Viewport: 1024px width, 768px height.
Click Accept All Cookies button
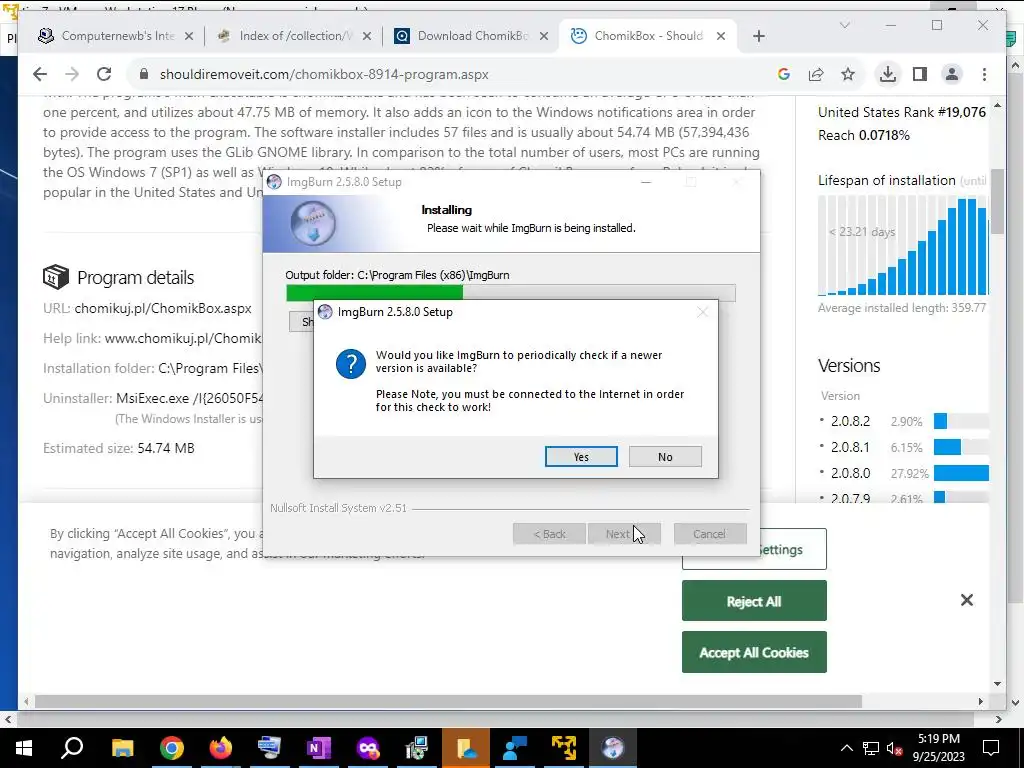coord(754,652)
